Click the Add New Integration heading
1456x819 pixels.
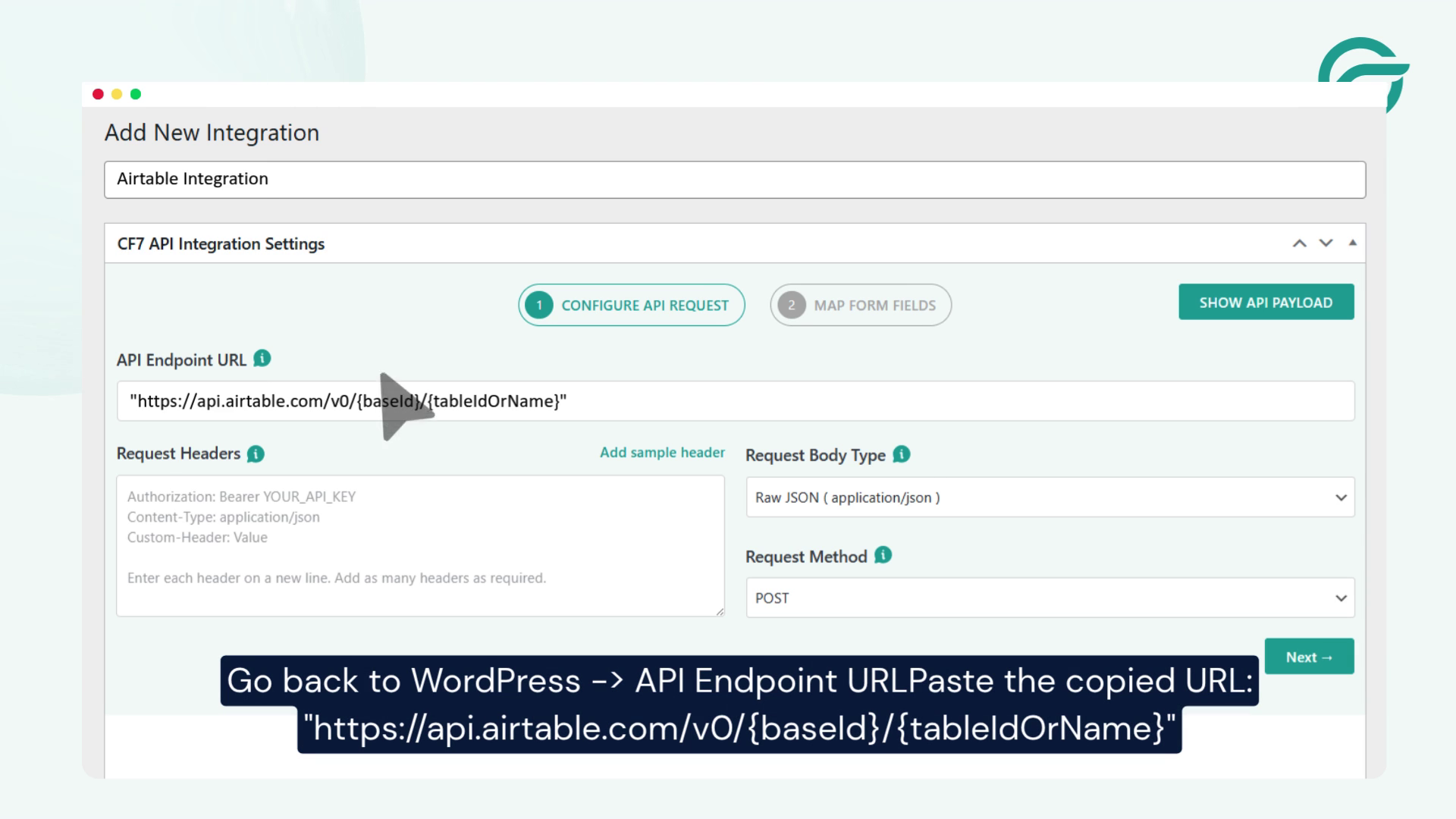point(212,133)
